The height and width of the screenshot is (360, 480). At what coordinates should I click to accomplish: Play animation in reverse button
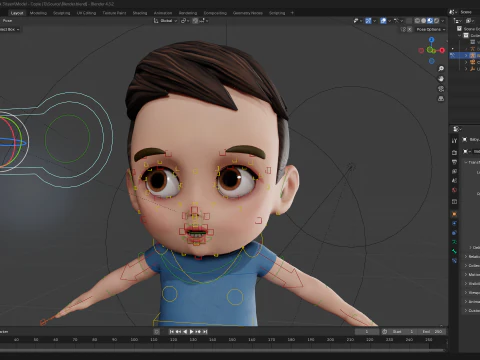185,332
